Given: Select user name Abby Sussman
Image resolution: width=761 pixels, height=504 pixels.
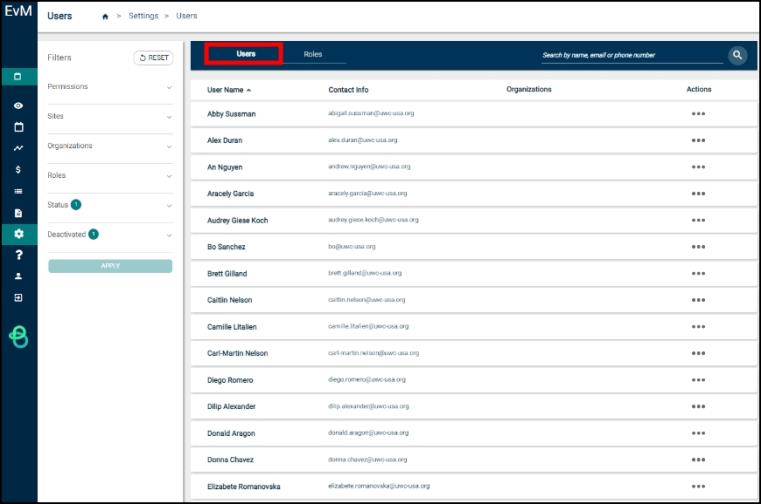Looking at the screenshot, I should [232, 114].
